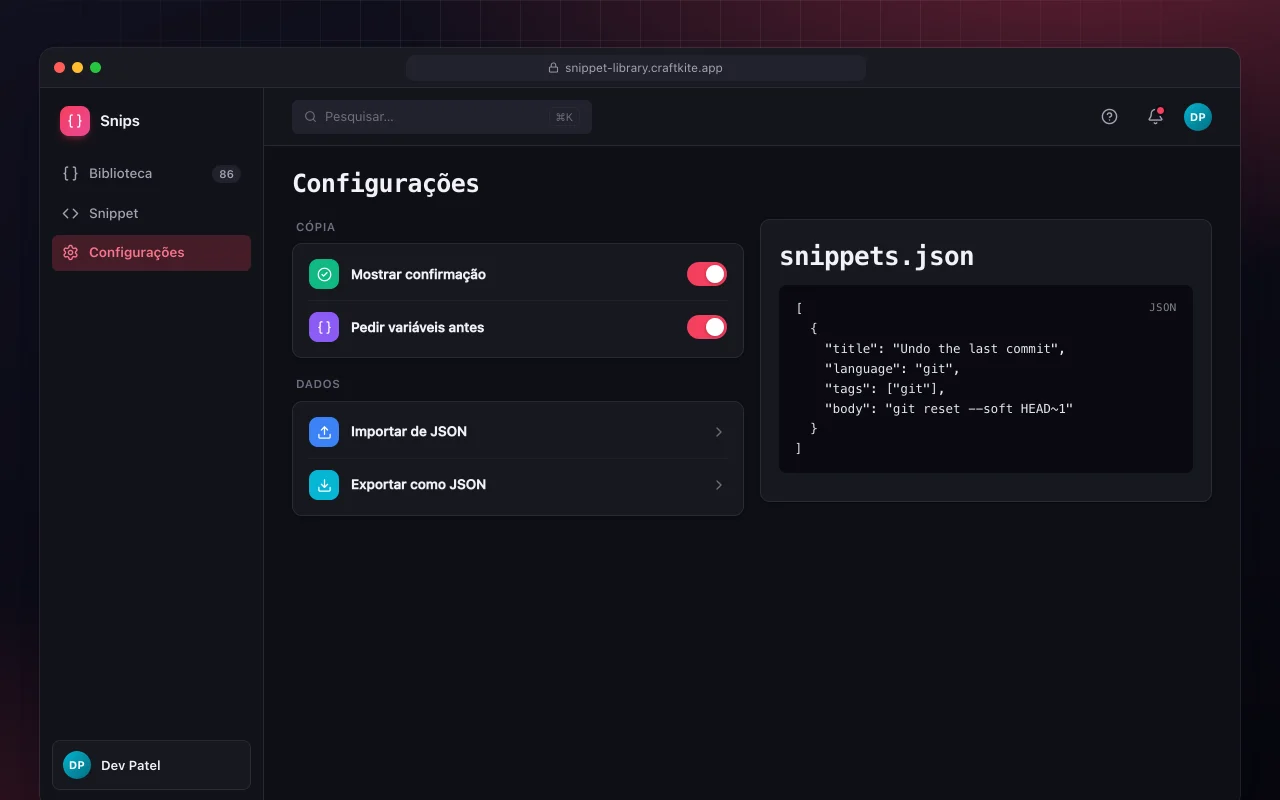Click the braces icon next to Biblioteca
The width and height of the screenshot is (1280, 800).
[x=70, y=173]
